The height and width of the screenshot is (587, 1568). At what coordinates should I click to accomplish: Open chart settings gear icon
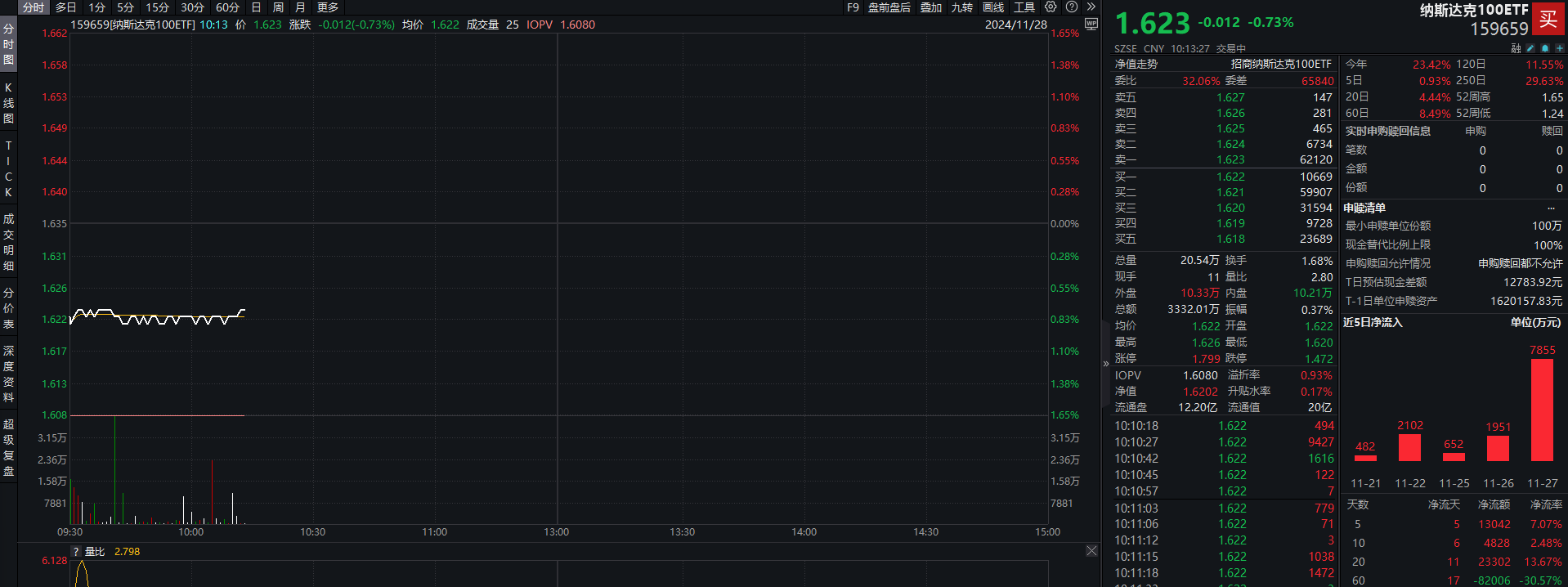(1051, 7)
